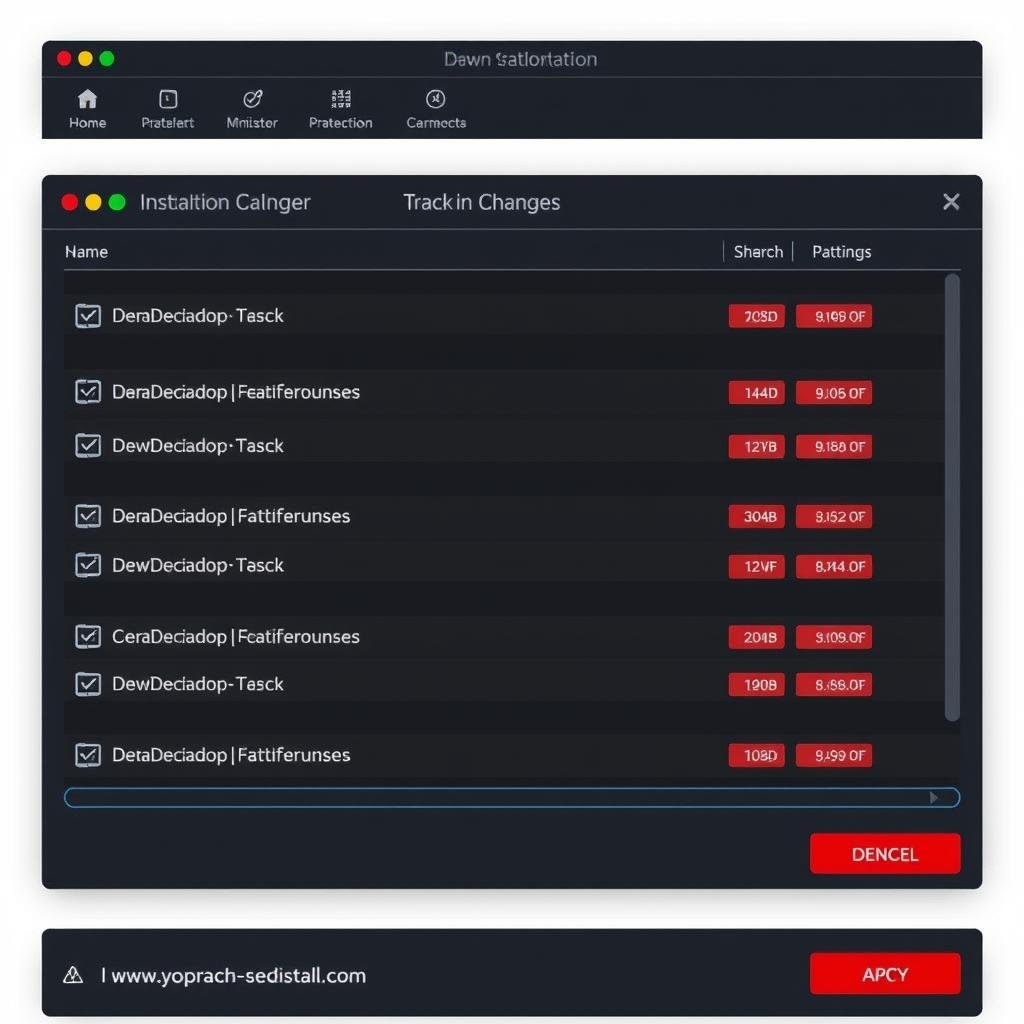The height and width of the screenshot is (1024, 1024).
Task: Click the APCY button
Action: click(885, 974)
